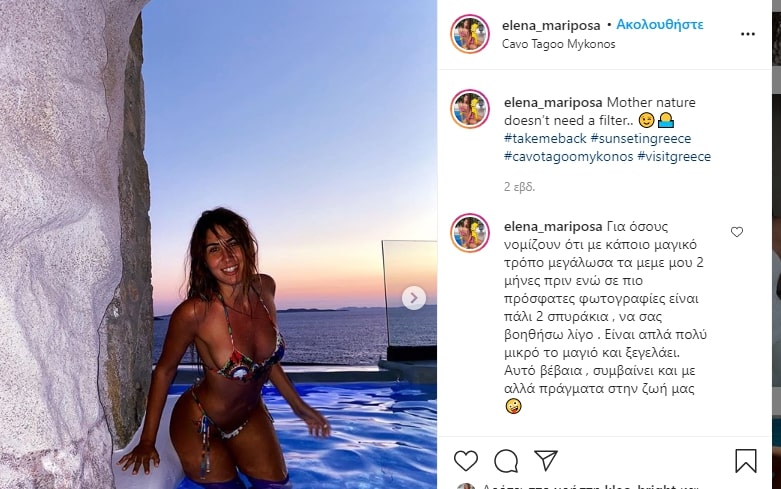
Task: Open the #visitgreece hashtag
Action: click(x=674, y=156)
